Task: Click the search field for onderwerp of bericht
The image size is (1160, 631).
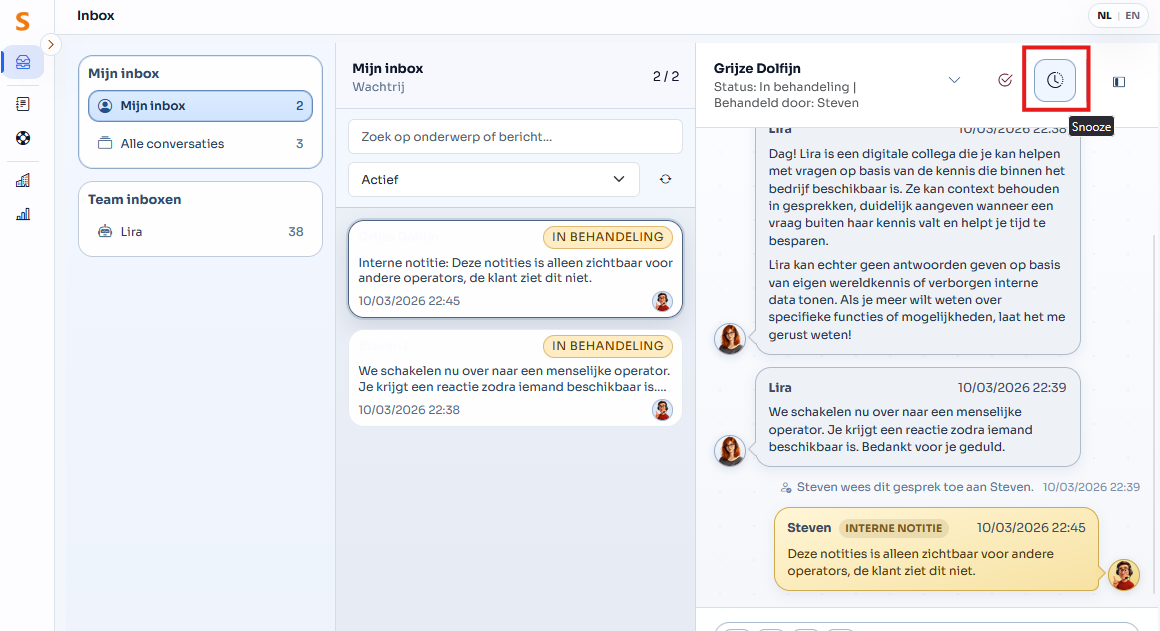Action: coord(514,136)
